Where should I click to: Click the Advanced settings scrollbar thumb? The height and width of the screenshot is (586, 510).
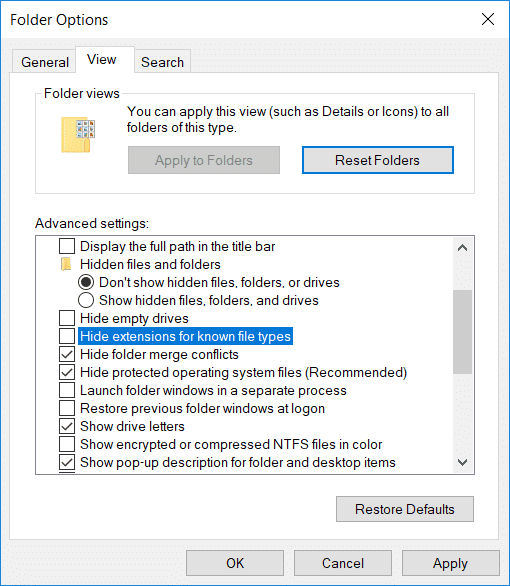(463, 331)
